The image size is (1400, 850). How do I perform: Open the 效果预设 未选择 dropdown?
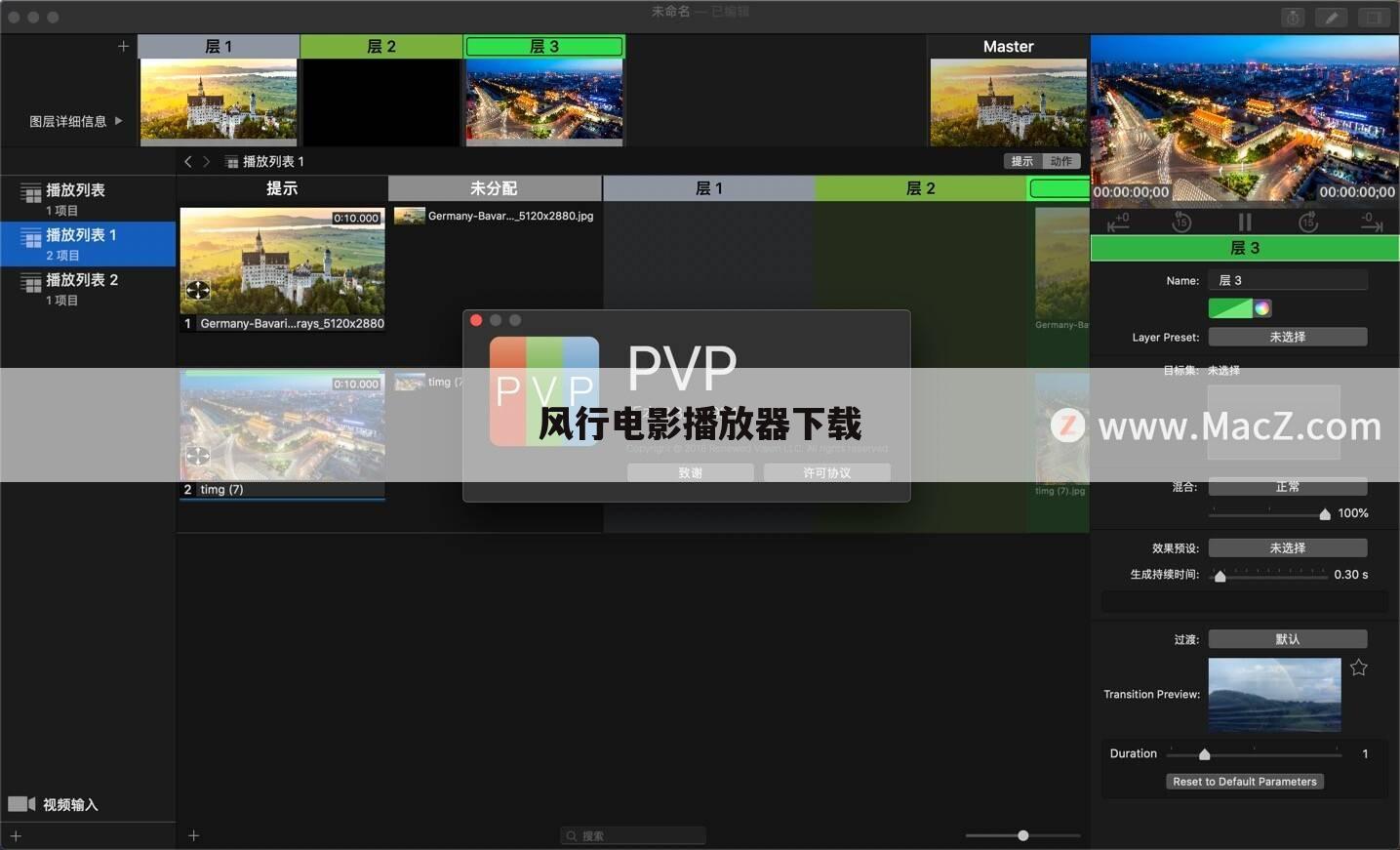click(x=1288, y=548)
